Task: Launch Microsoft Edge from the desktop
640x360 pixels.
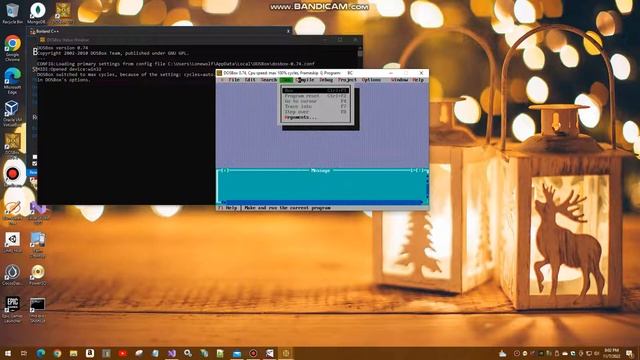Action: pyautogui.click(x=12, y=80)
